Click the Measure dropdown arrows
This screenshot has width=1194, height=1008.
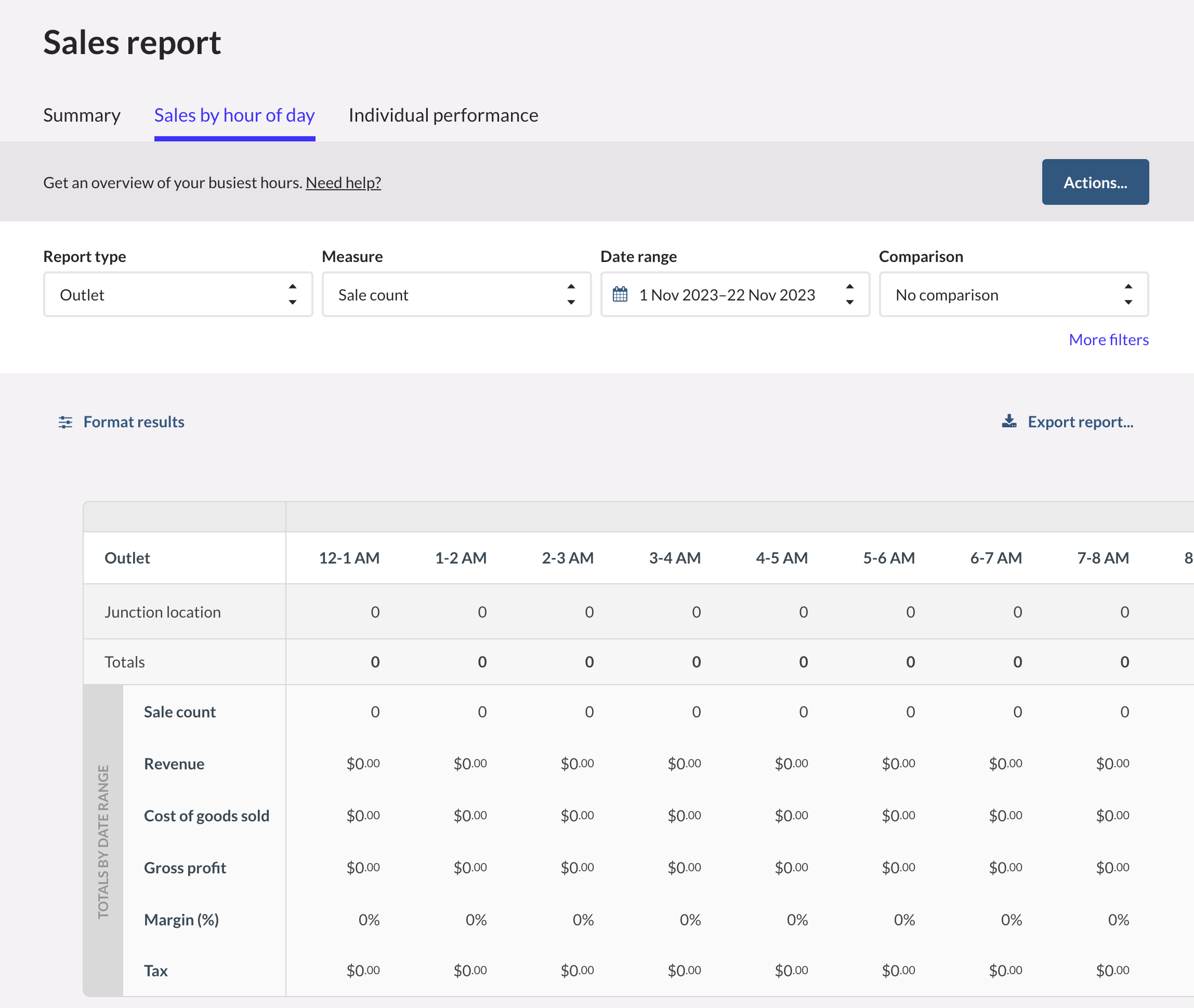571,295
